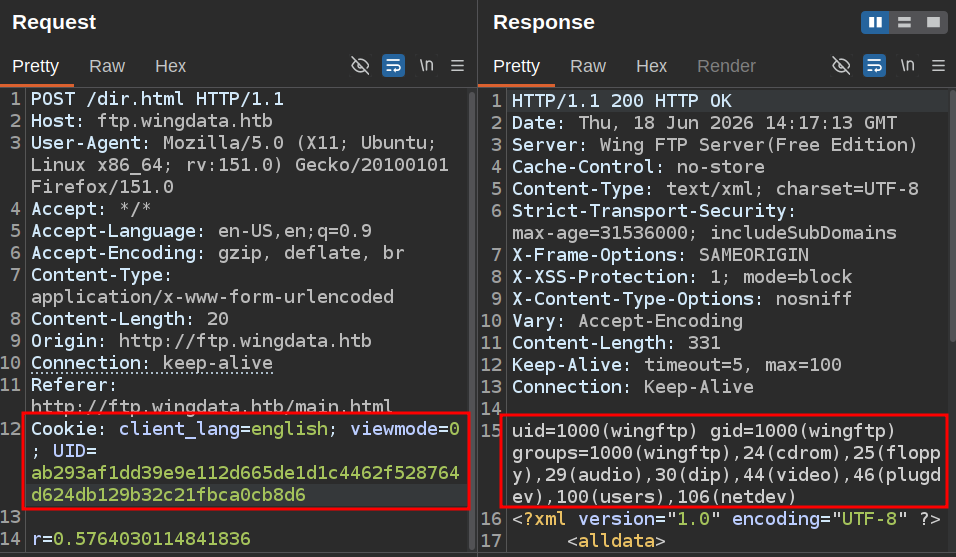956x557 pixels.
Task: Click the '<alldata>' XML tag
Action: [616, 541]
